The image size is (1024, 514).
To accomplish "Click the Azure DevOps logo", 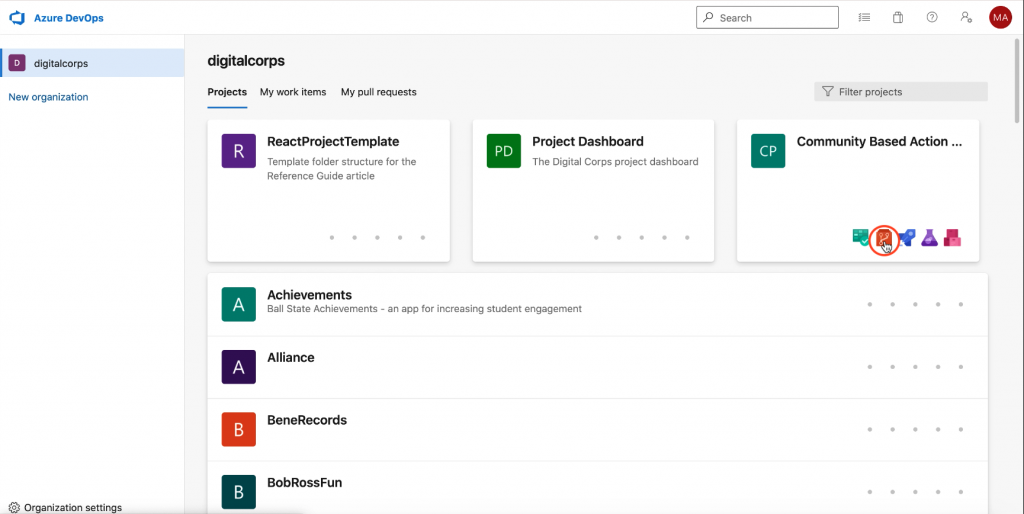I will [x=17, y=18].
